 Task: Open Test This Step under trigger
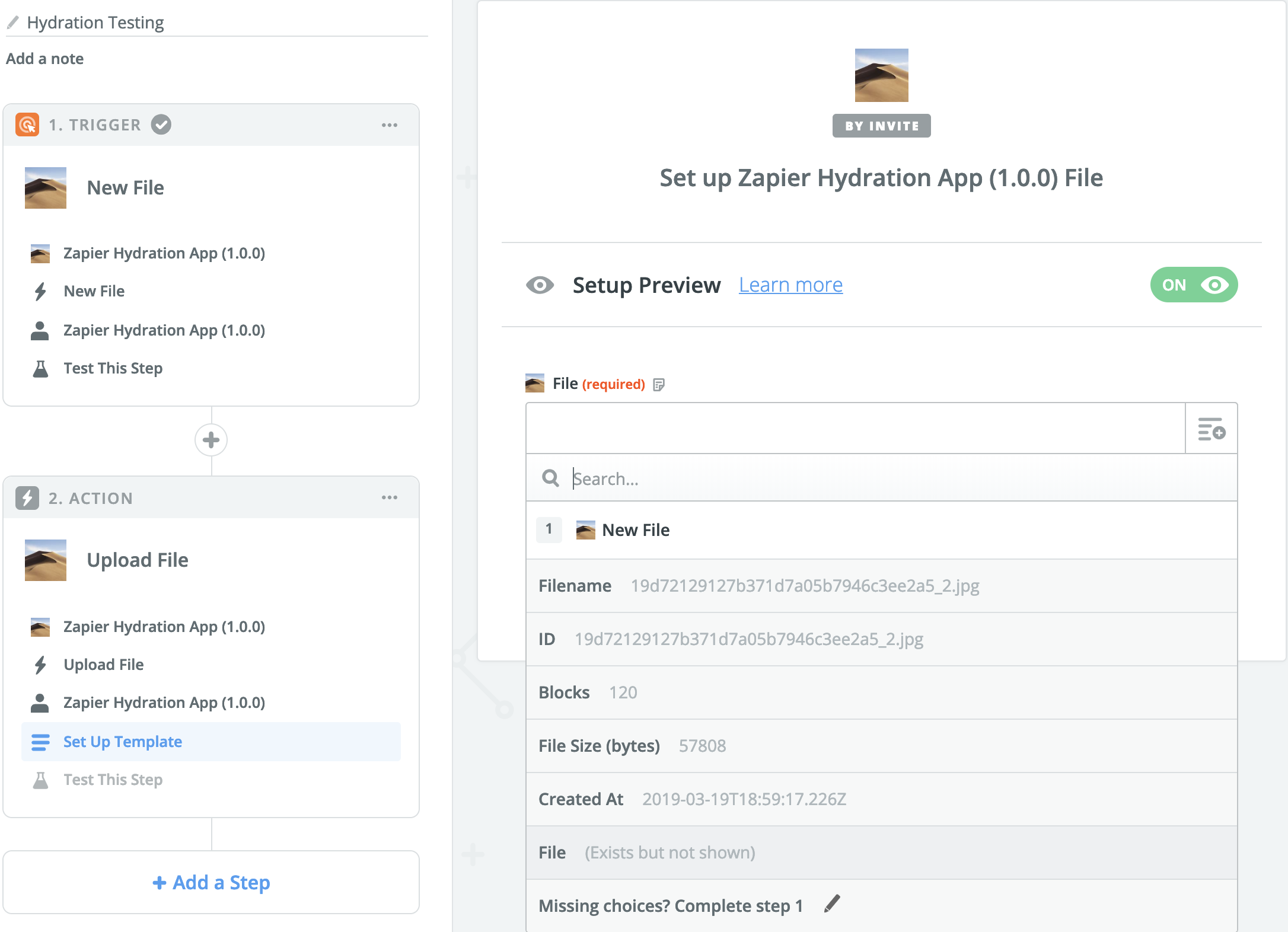coord(113,368)
